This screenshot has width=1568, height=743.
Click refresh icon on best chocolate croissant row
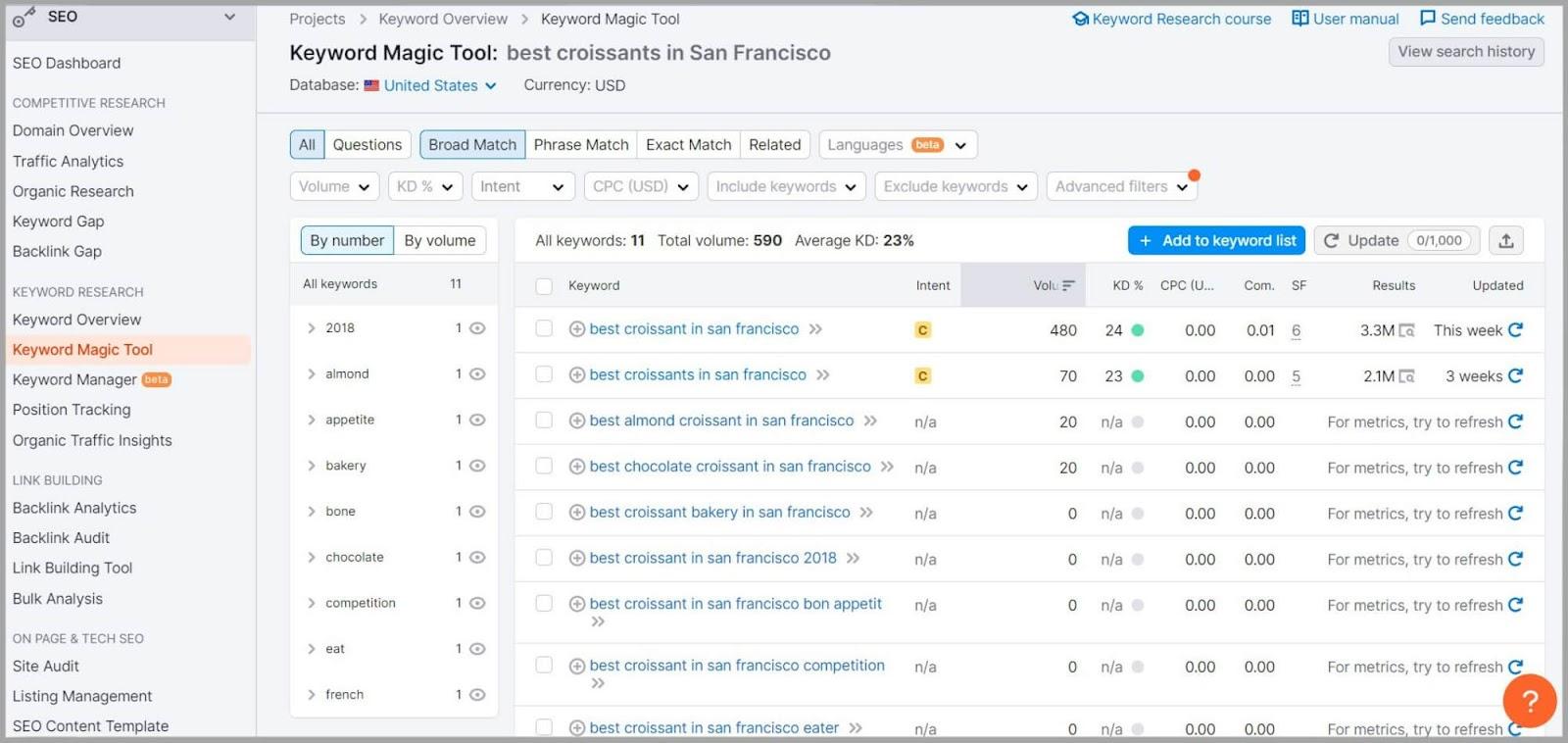[1515, 468]
